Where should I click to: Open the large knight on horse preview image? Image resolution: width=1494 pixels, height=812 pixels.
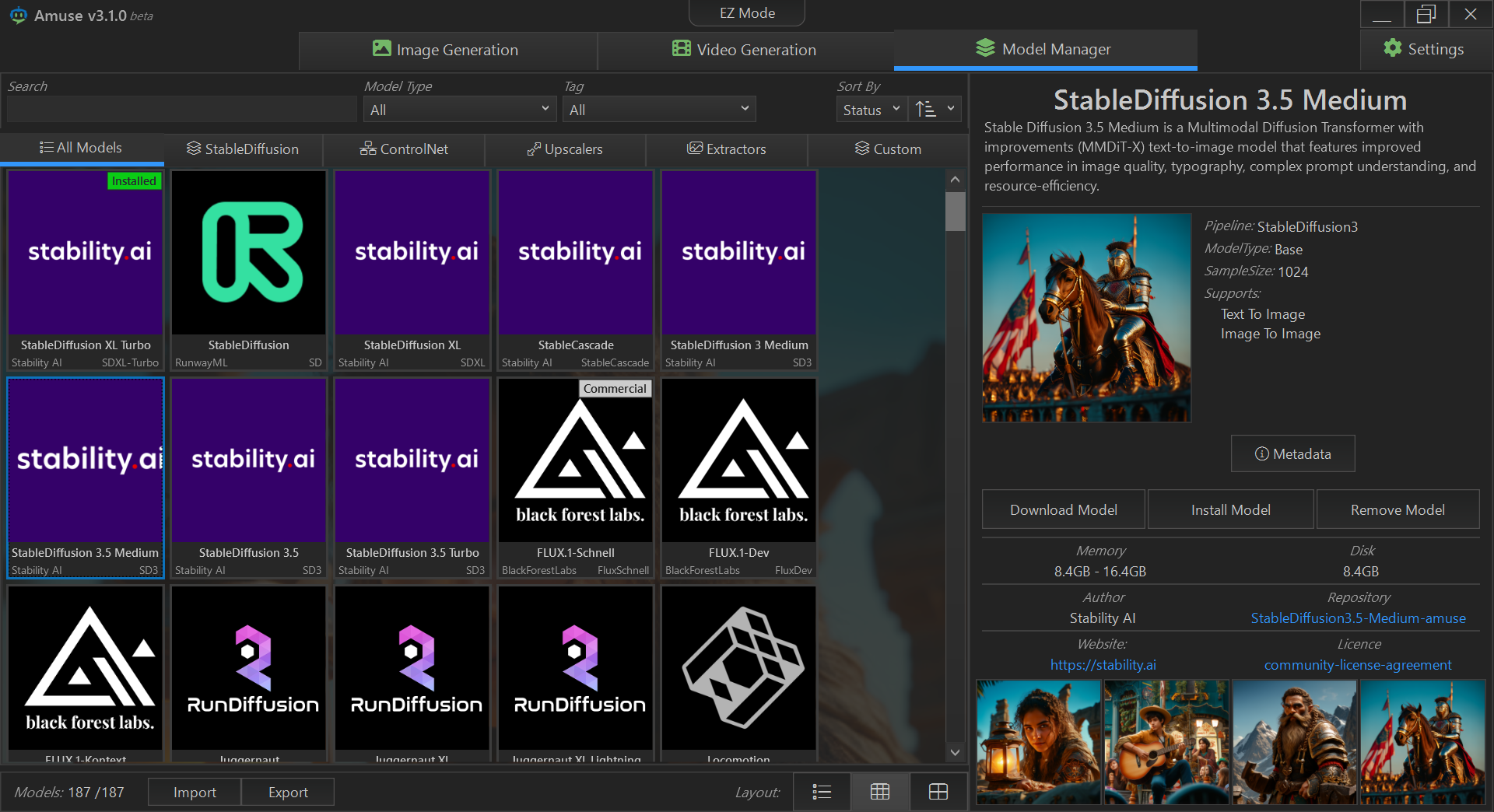(1087, 318)
